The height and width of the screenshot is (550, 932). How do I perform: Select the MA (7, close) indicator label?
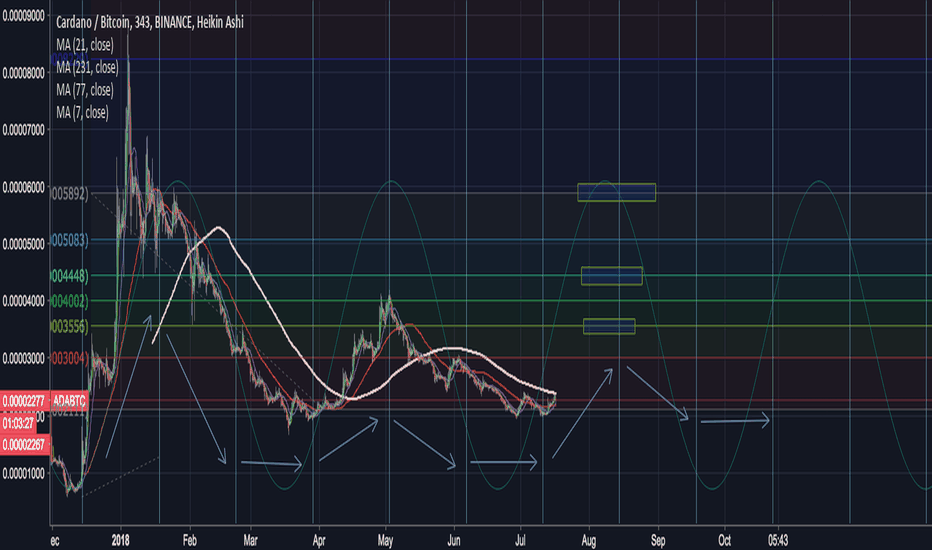[83, 113]
